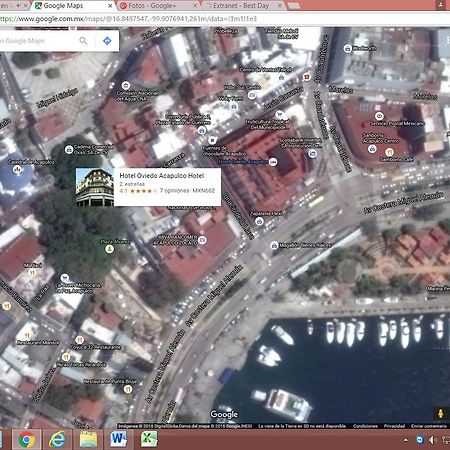Open the Hotel Oviedo photo thumbnail
This screenshot has width=450, height=450.
click(x=95, y=187)
